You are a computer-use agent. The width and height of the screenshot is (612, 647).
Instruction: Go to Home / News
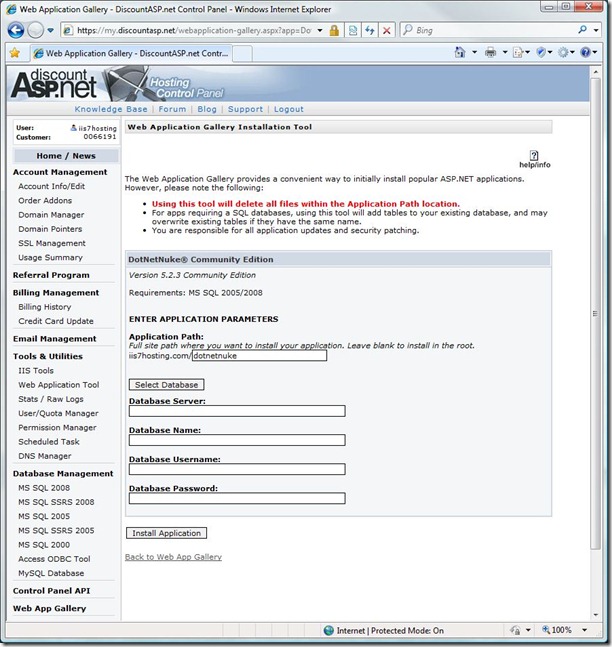tap(66, 156)
